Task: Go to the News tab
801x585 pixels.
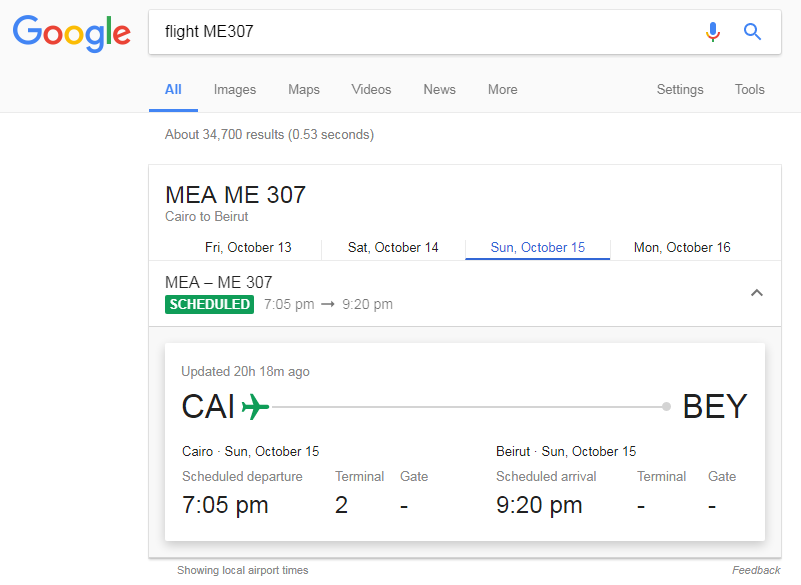Action: pyautogui.click(x=439, y=89)
